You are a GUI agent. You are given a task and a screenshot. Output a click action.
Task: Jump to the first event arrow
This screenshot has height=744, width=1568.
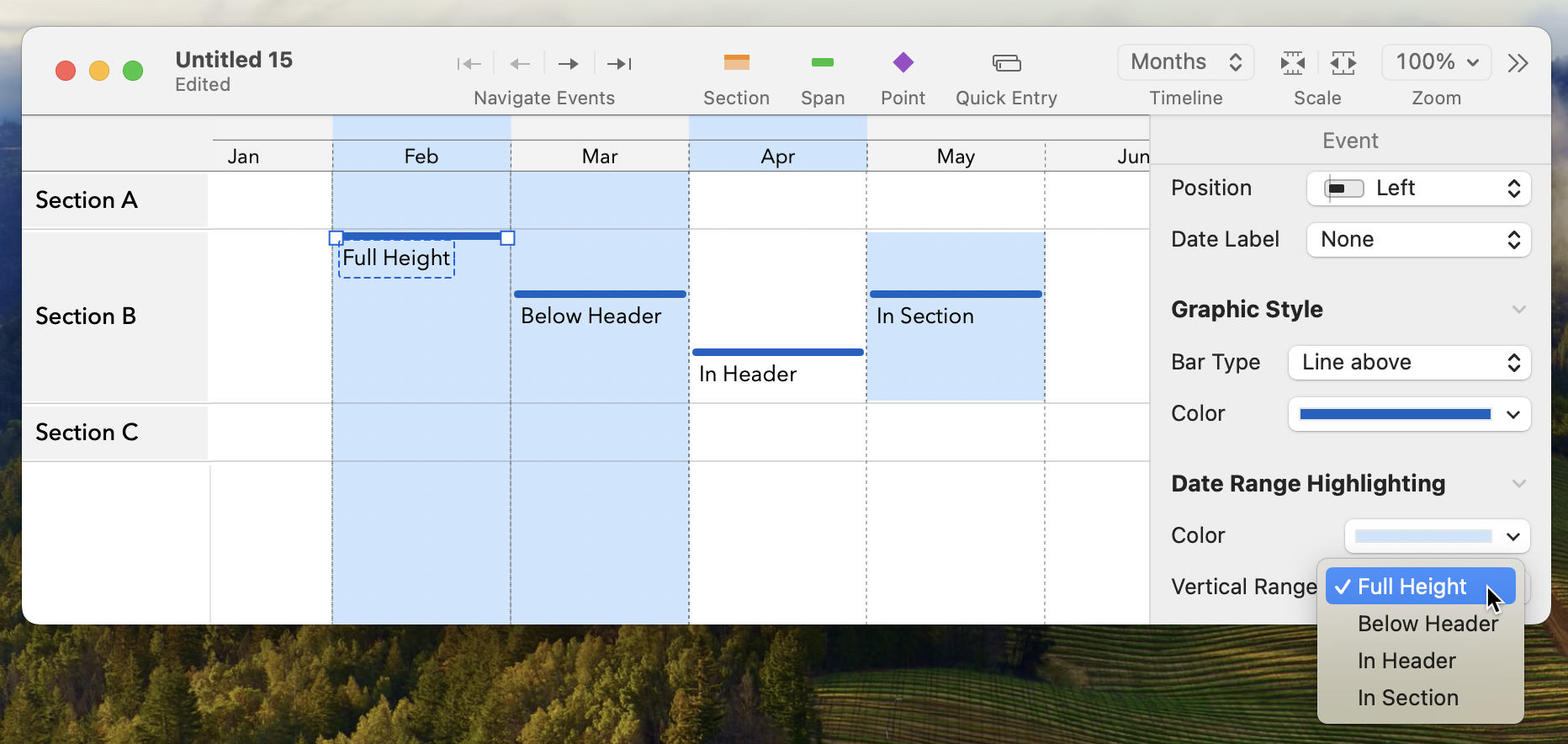[469, 64]
